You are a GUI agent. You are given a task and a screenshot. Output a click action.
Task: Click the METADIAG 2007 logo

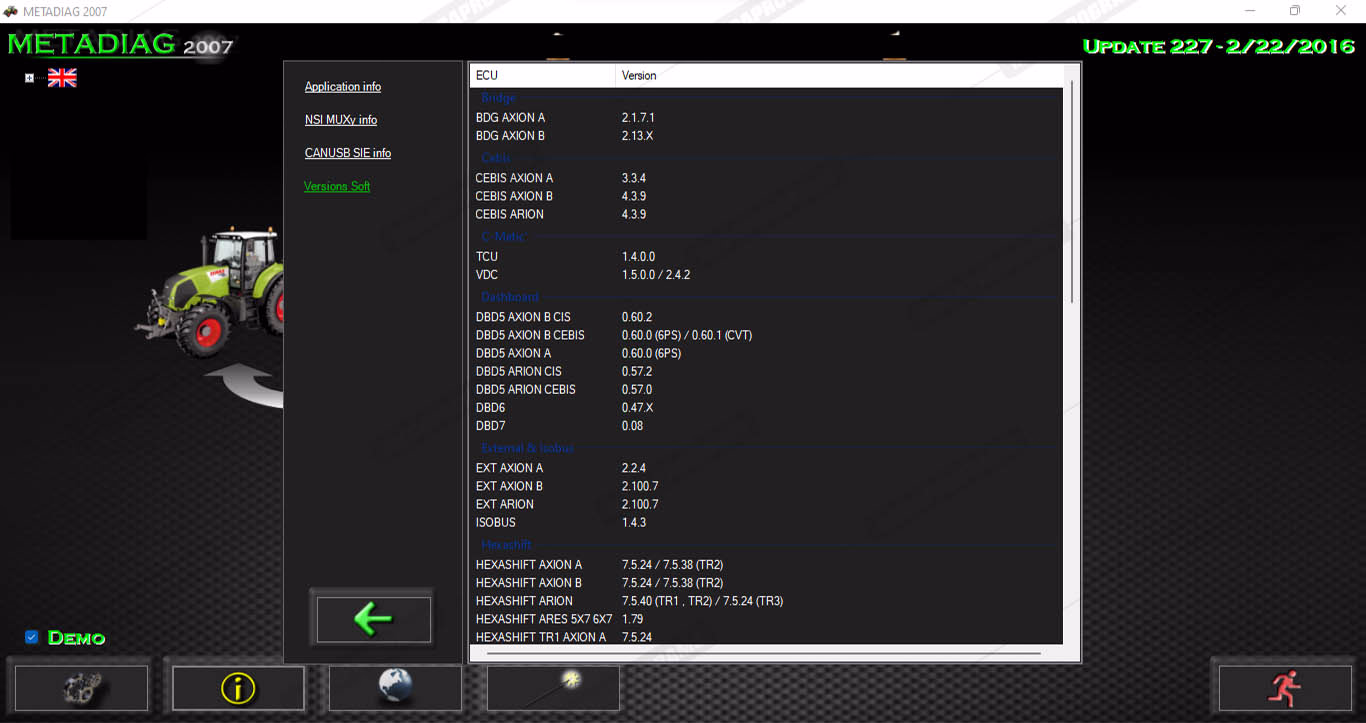tap(120, 45)
